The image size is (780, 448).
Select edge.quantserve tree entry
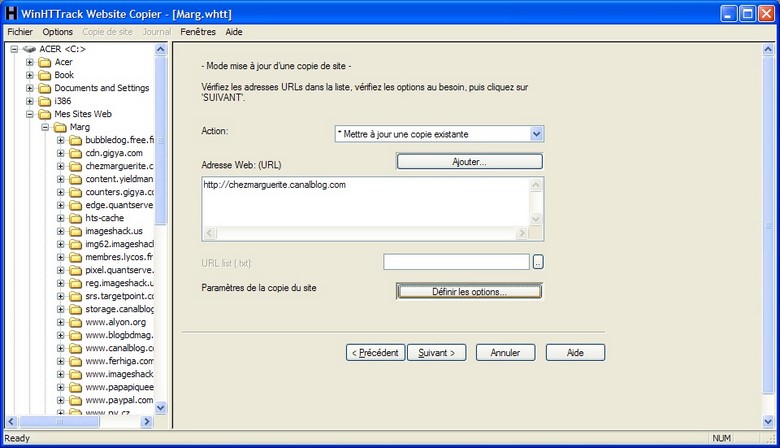tap(119, 205)
